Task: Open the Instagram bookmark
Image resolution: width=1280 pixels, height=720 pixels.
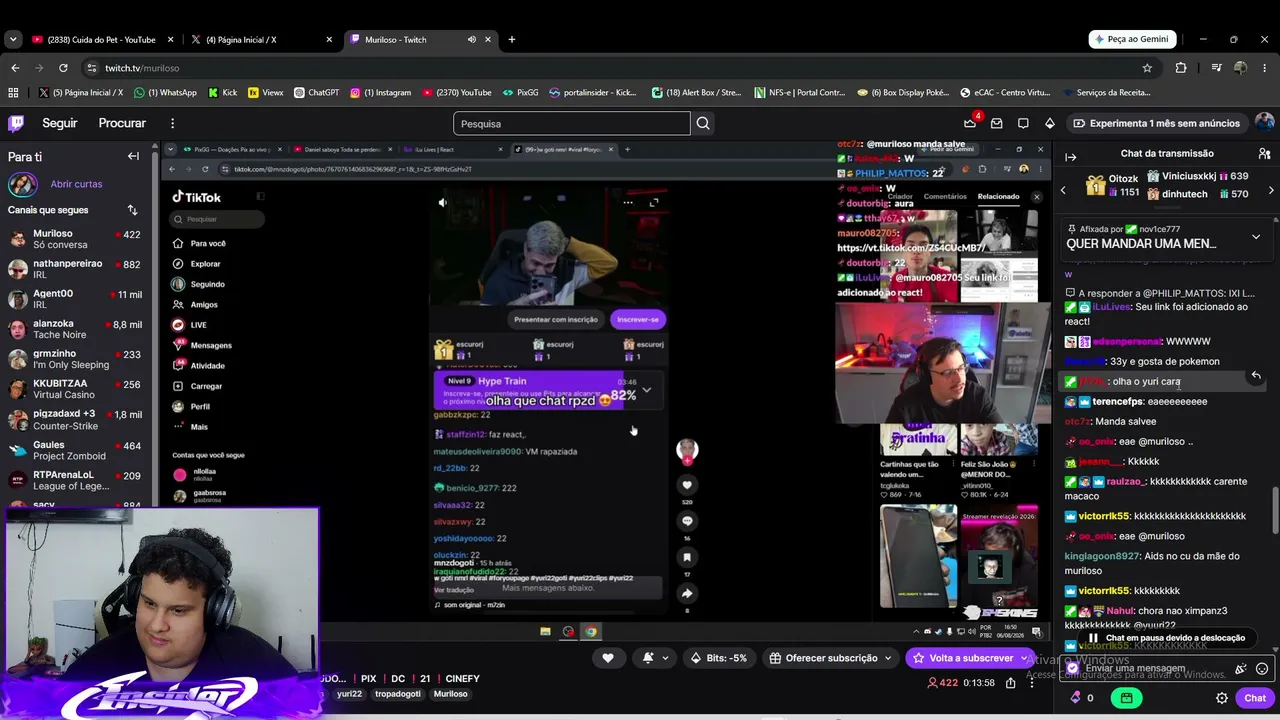Action: pyautogui.click(x=381, y=92)
